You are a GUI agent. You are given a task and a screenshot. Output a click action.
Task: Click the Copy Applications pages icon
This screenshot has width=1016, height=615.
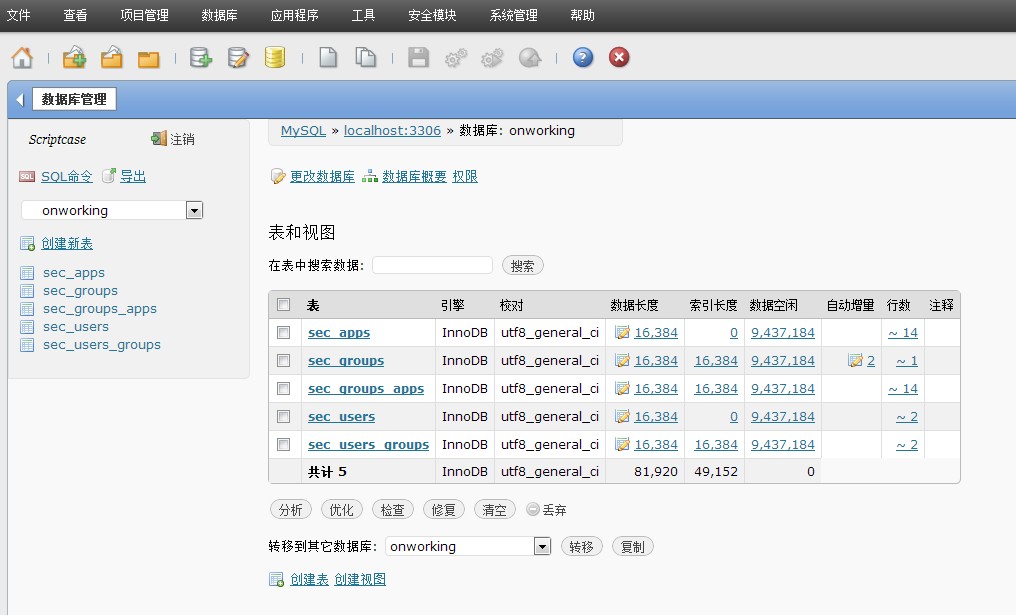(x=365, y=57)
